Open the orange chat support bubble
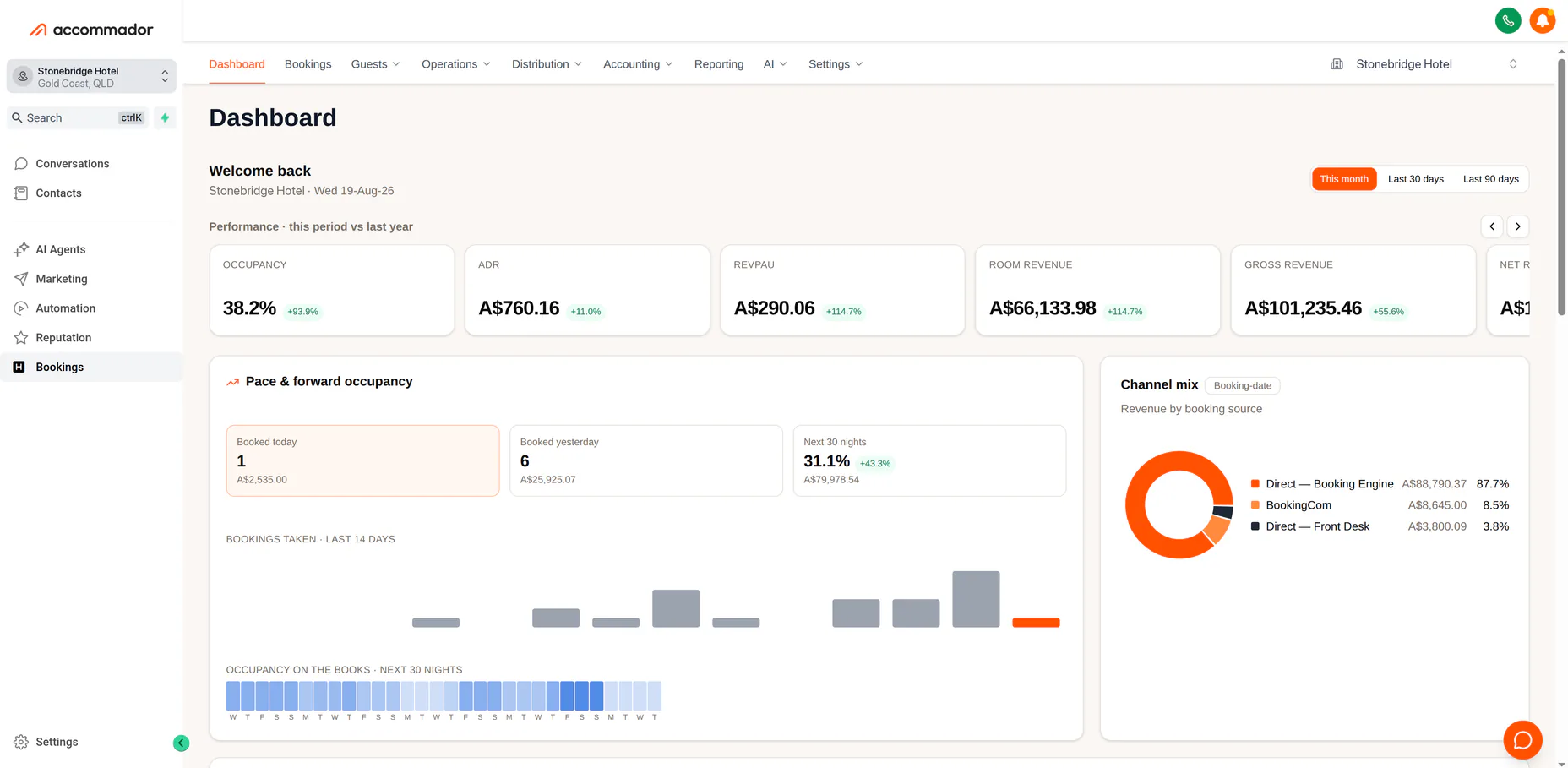 coord(1522,740)
